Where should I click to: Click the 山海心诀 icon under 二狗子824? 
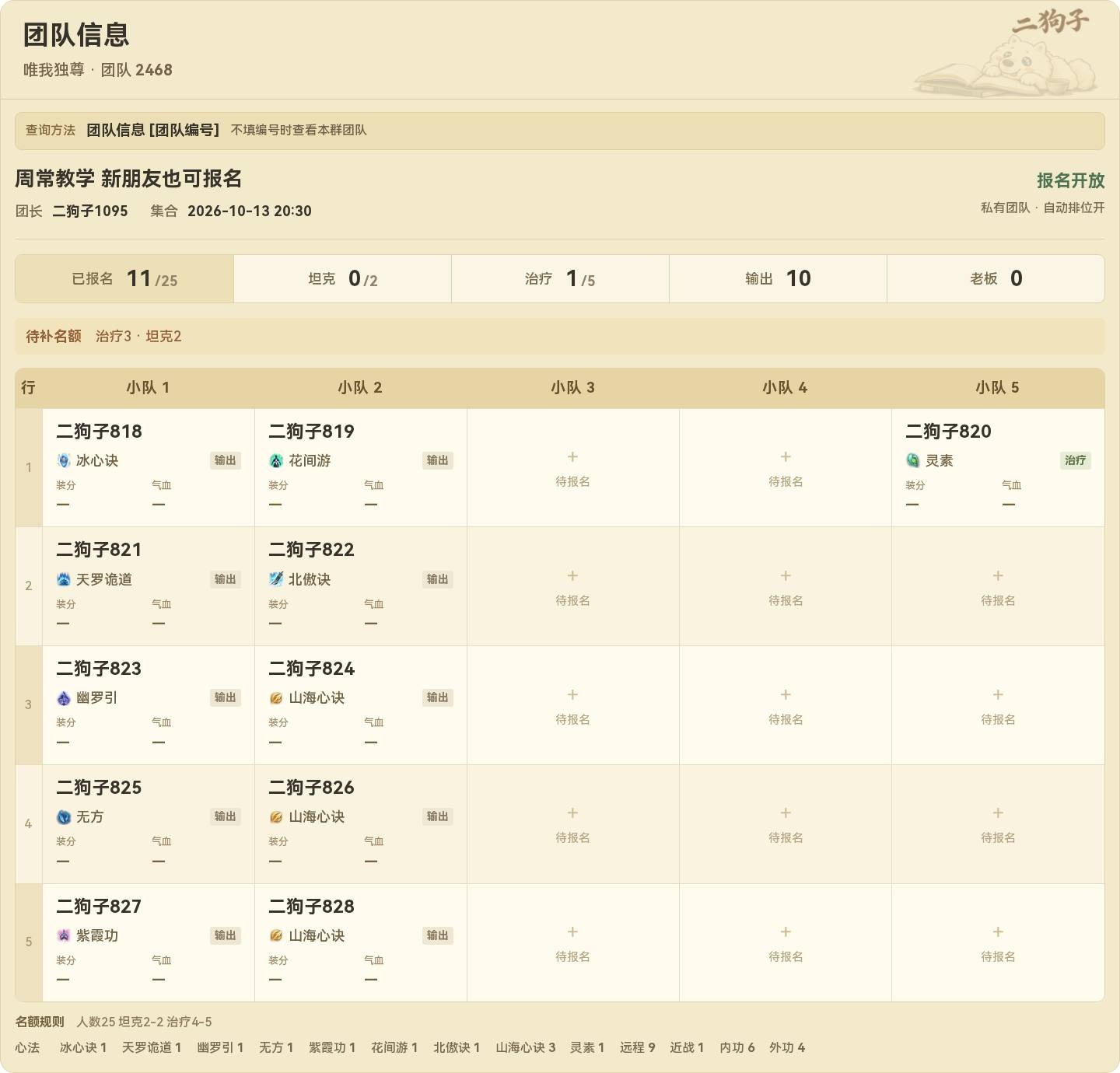pos(276,698)
